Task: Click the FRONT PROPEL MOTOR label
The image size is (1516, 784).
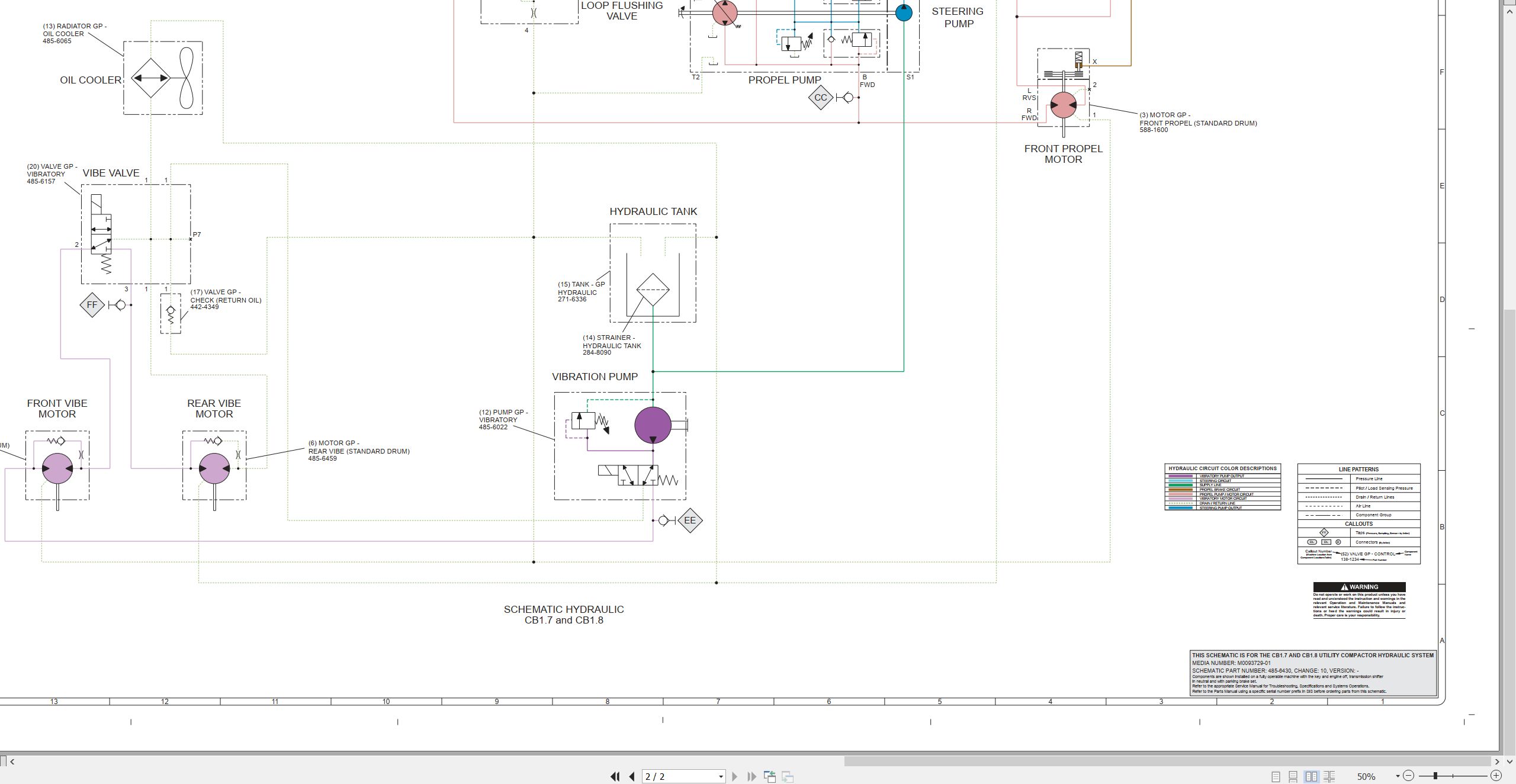Action: [1063, 154]
